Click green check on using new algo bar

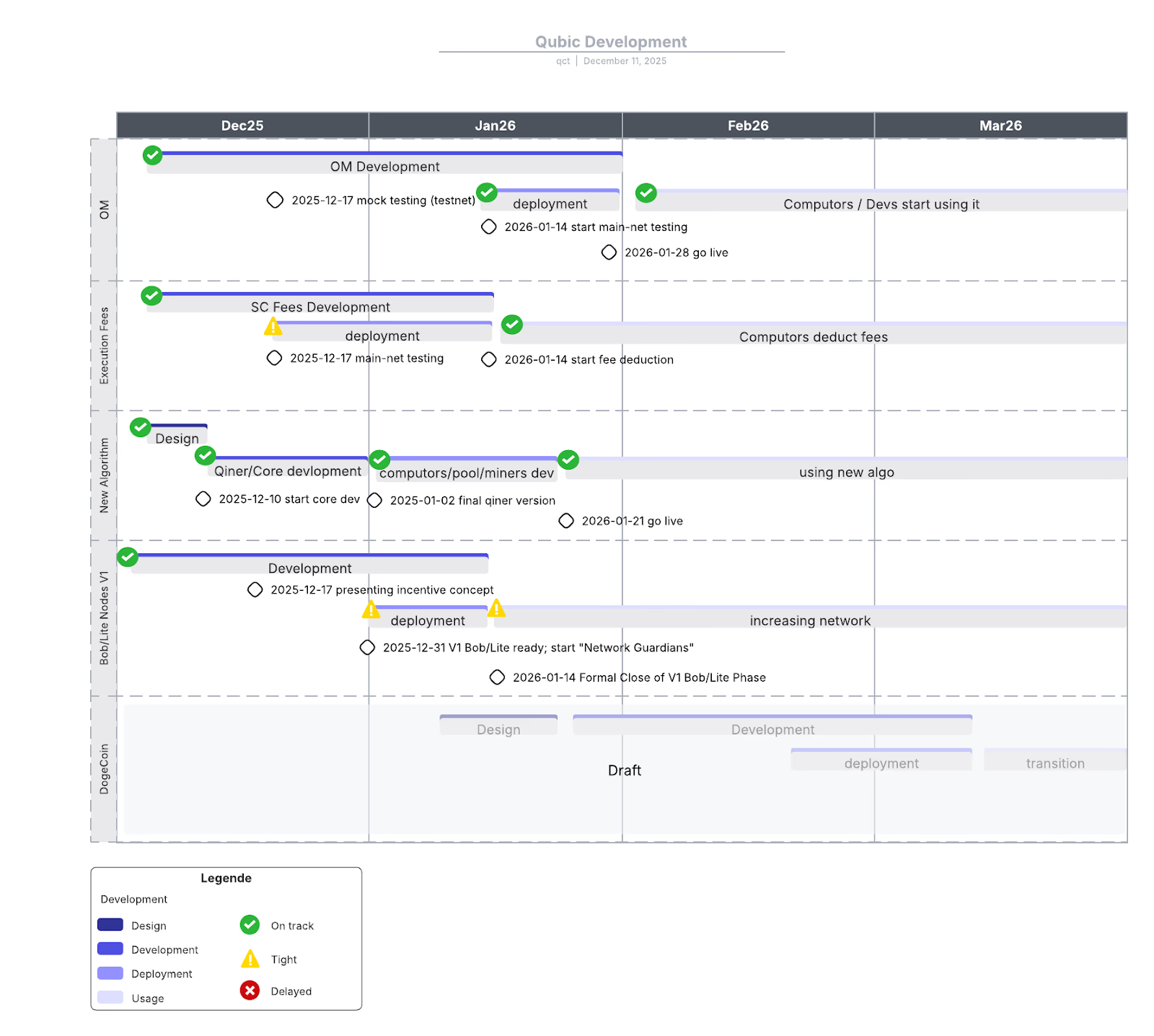(568, 460)
